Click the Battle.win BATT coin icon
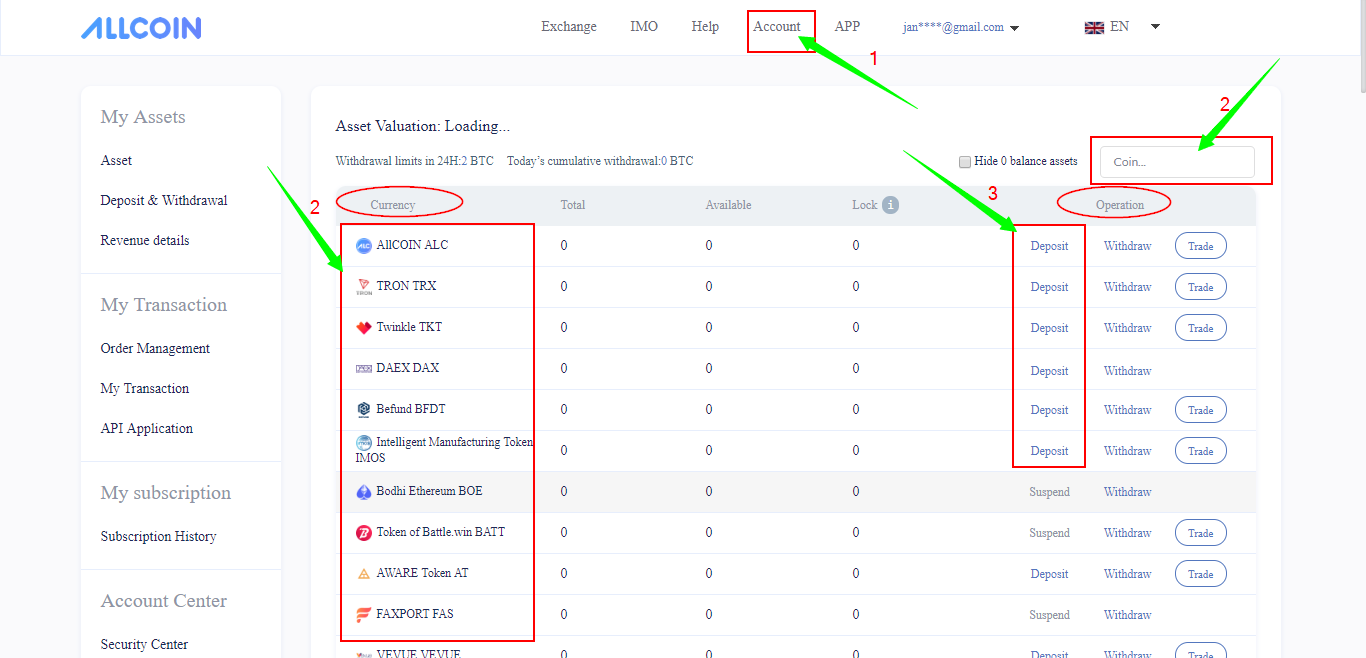The width and height of the screenshot is (1366, 658). (364, 533)
